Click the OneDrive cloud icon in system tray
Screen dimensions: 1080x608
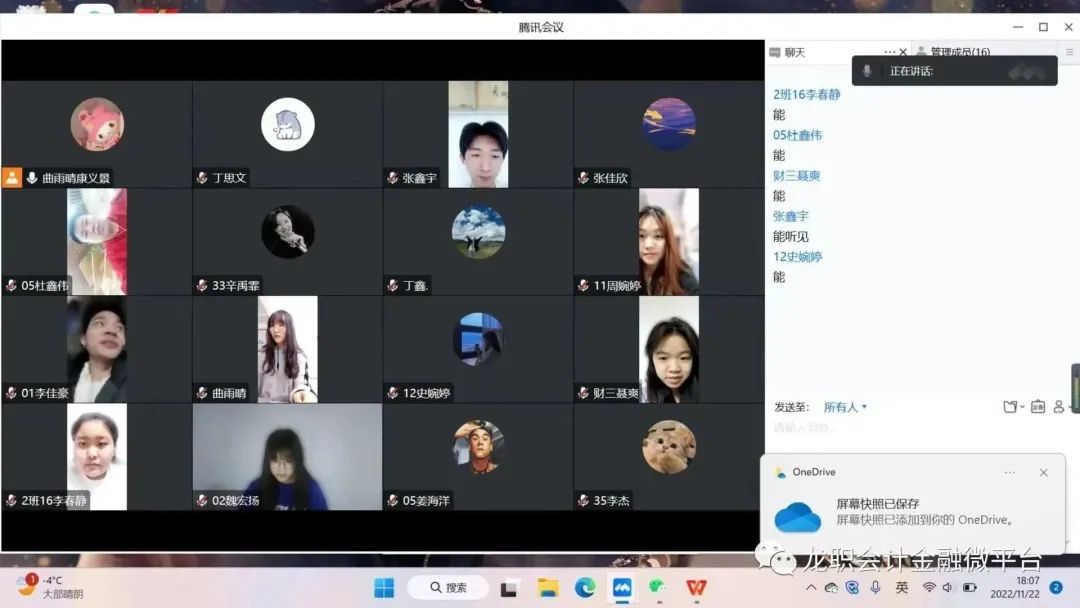tap(831, 587)
